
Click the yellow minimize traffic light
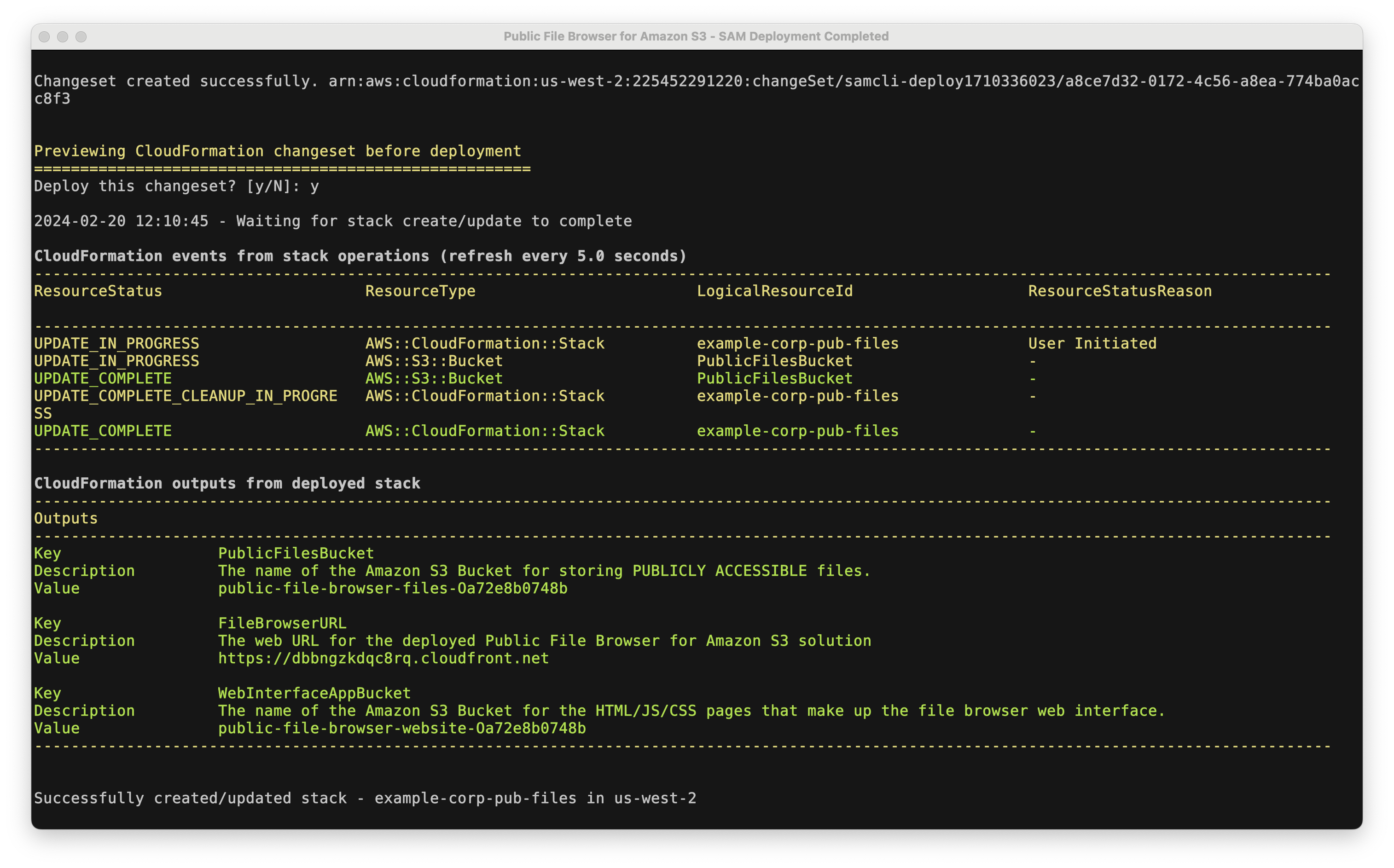click(63, 36)
